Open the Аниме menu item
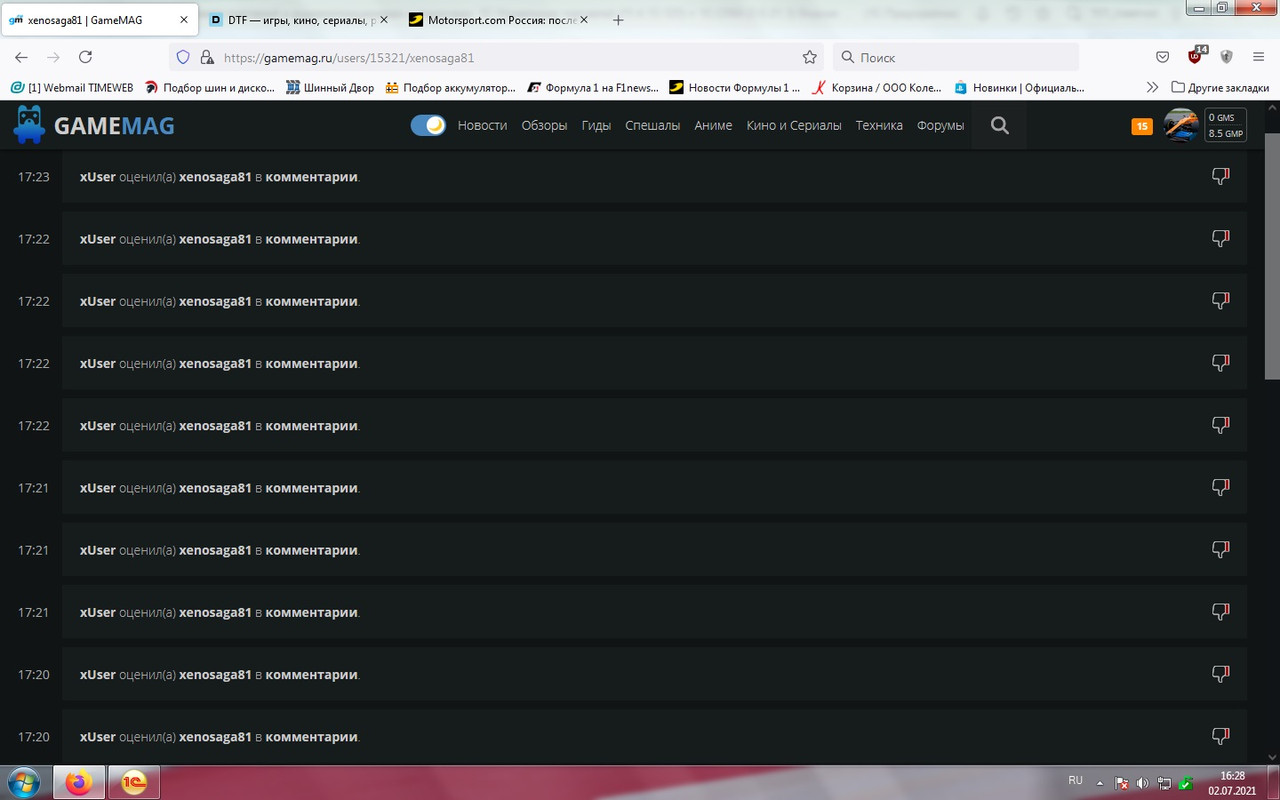The height and width of the screenshot is (800, 1280). (713, 125)
